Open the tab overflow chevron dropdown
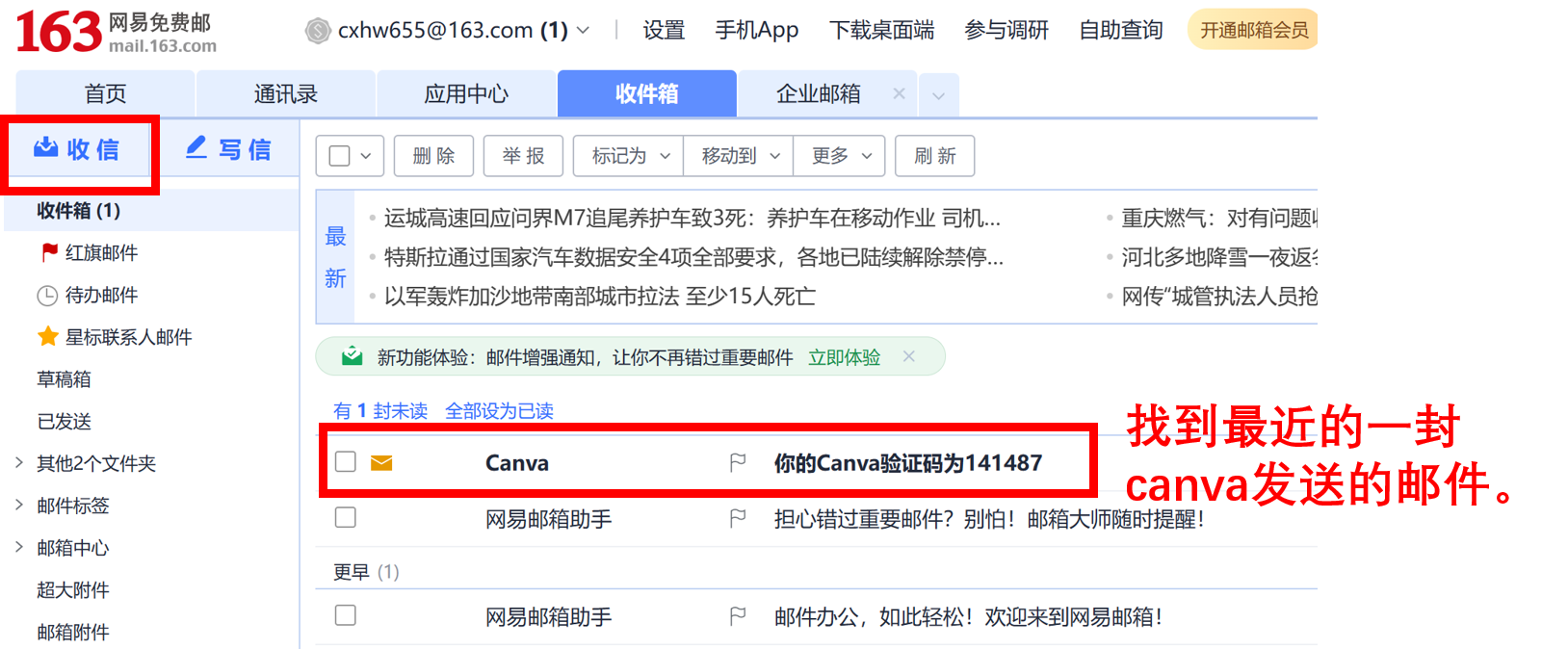This screenshot has width=1568, height=649. [938, 95]
